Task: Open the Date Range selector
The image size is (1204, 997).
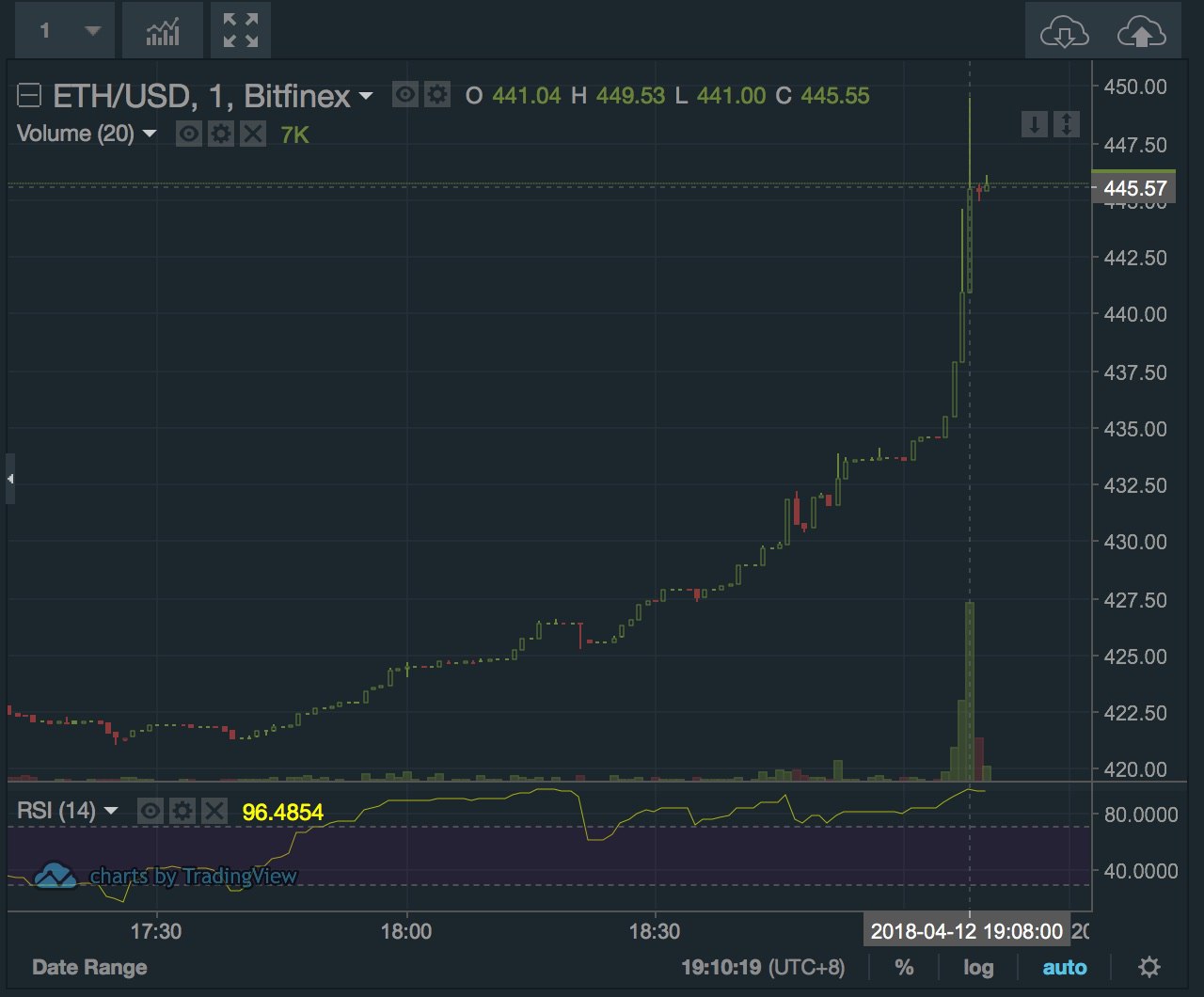Action: 89,967
